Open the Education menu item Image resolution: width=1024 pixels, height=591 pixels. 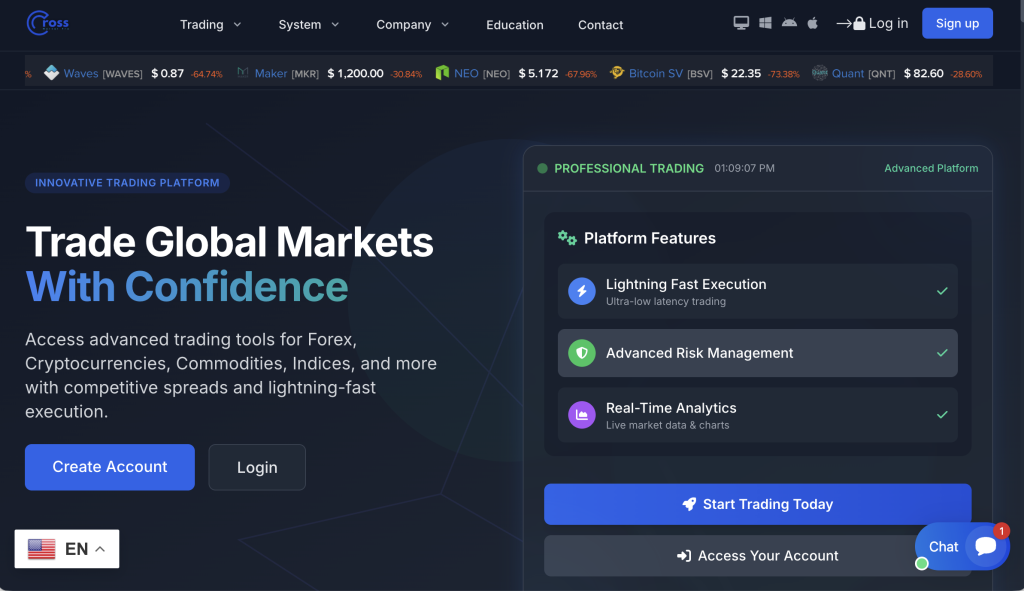(514, 25)
